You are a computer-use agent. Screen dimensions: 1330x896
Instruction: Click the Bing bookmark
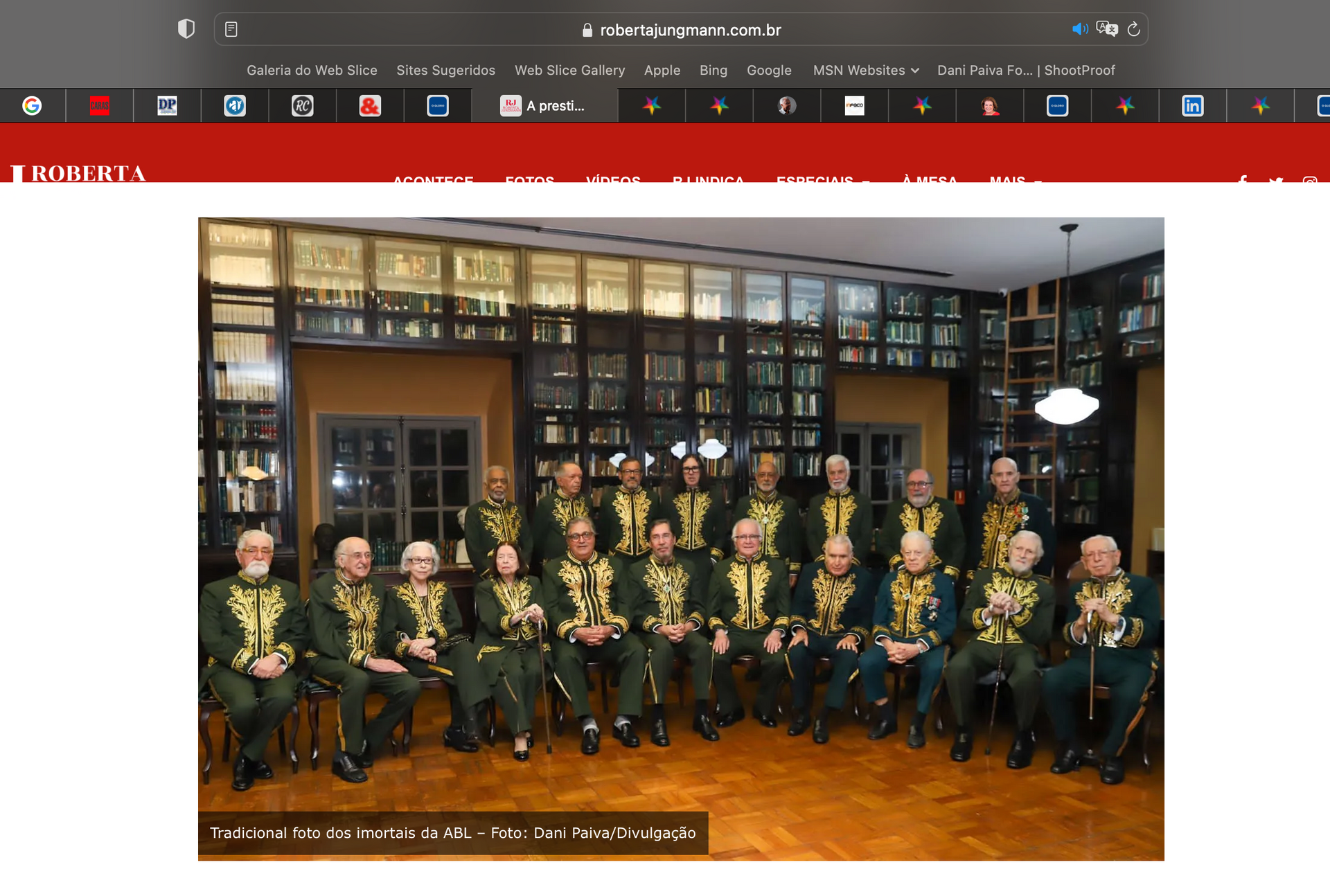(713, 70)
